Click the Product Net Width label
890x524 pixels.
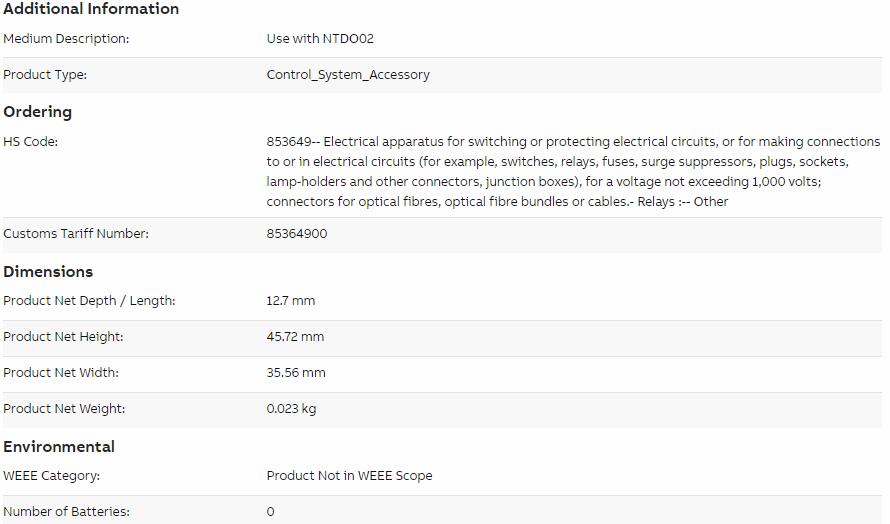[61, 373]
